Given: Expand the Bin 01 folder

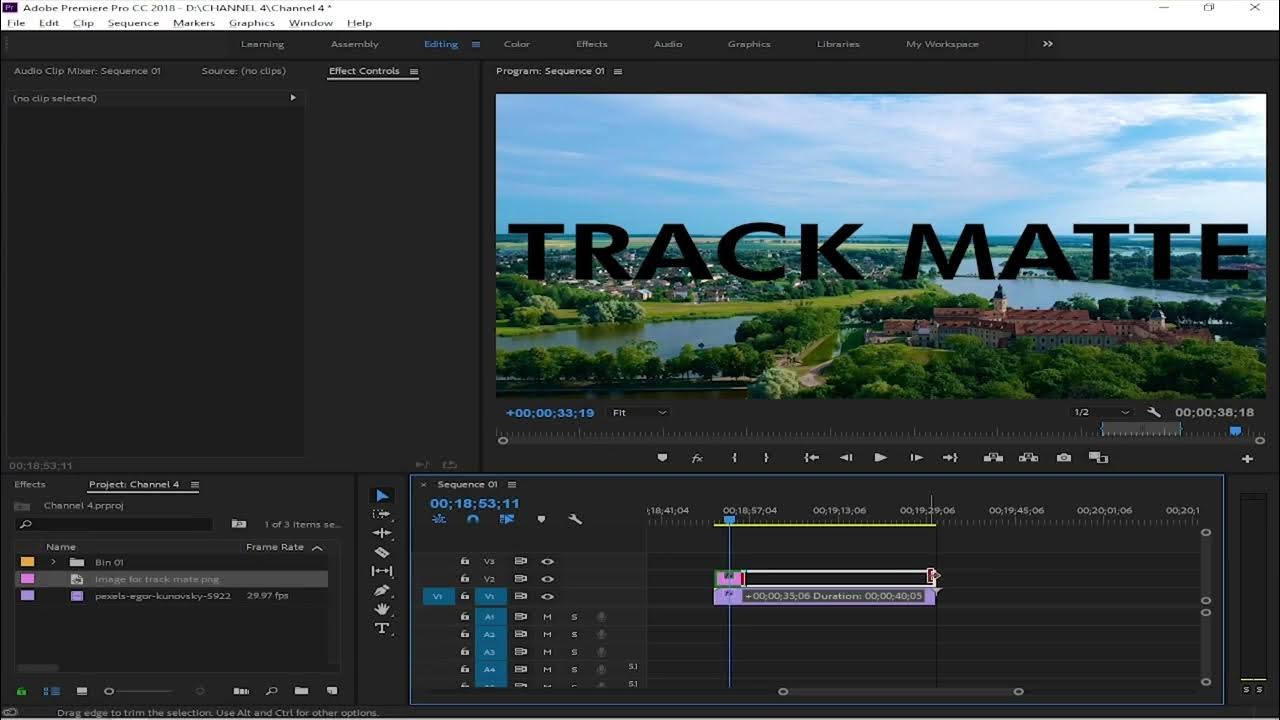Looking at the screenshot, I should pos(53,562).
